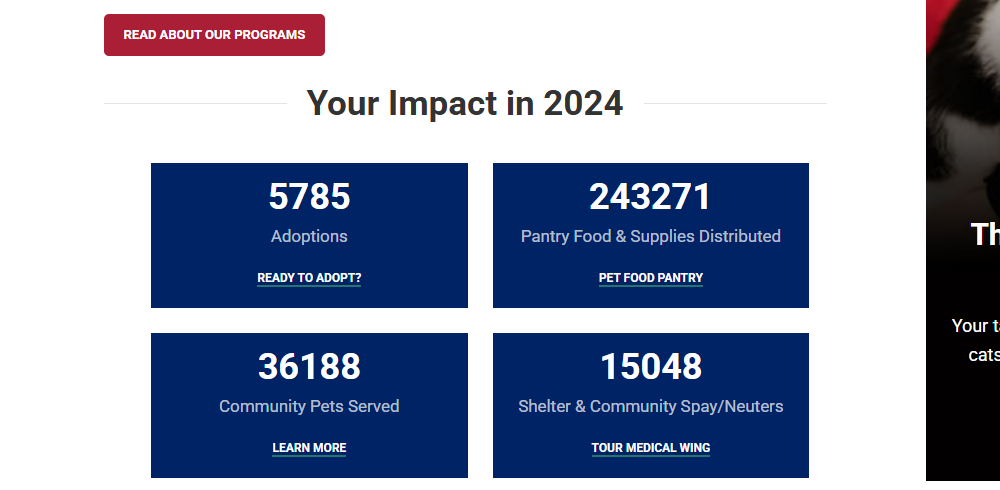Follow the Pet Food Pantry link
This screenshot has height=490, width=1000.
(651, 278)
